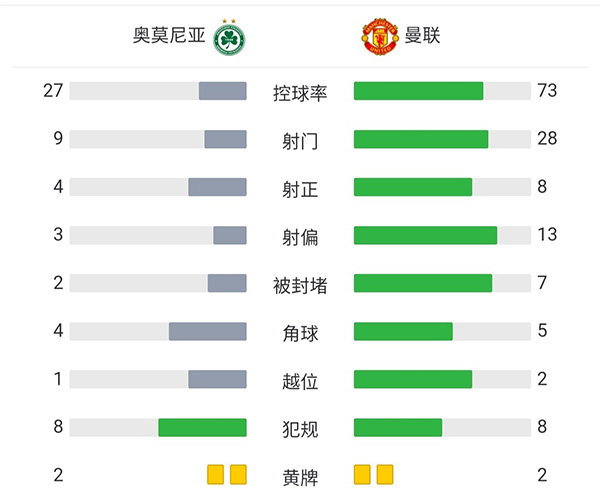Open the 奥莫尼亚 team name
Viewport: 600px width, 500px height.
click(x=171, y=36)
